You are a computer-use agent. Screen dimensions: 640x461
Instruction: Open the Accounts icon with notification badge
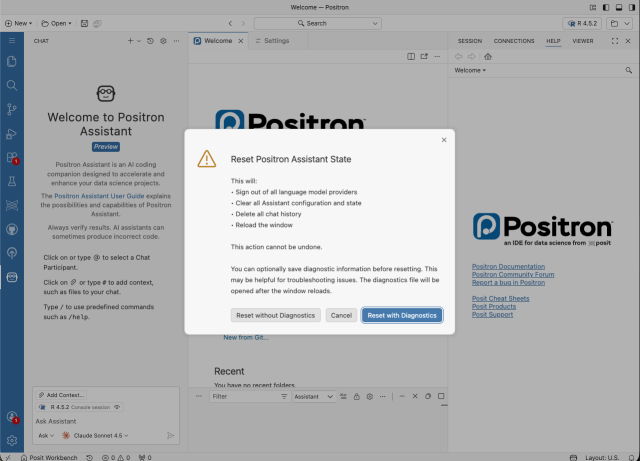tap(12, 417)
